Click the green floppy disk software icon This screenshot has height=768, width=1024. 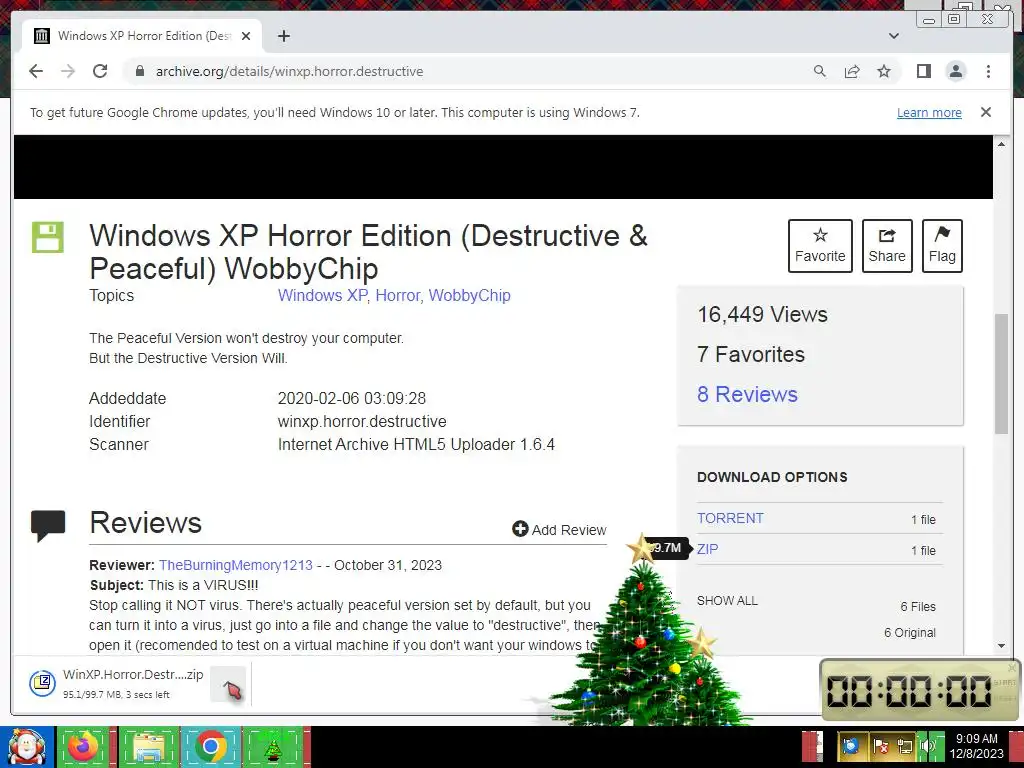point(48,237)
